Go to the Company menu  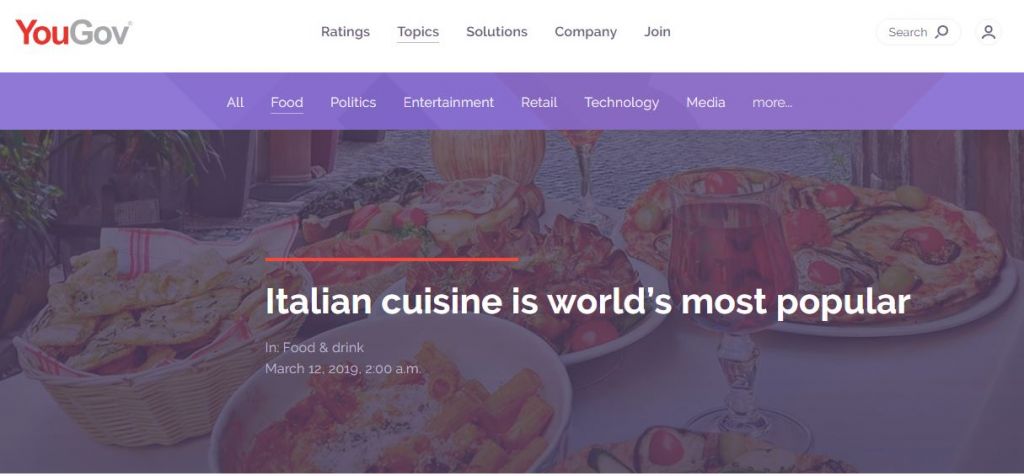tap(585, 32)
